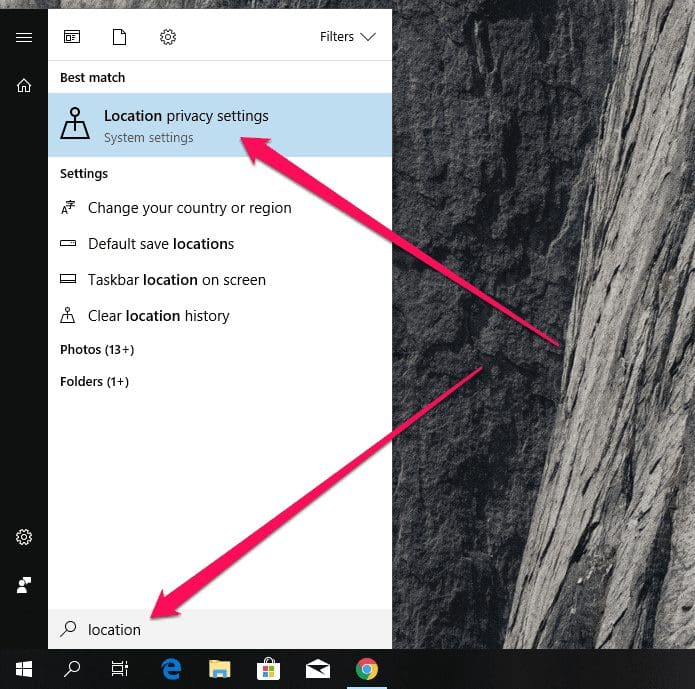Switch to Google Chrome on the taskbar
The width and height of the screenshot is (695, 689).
[367, 669]
